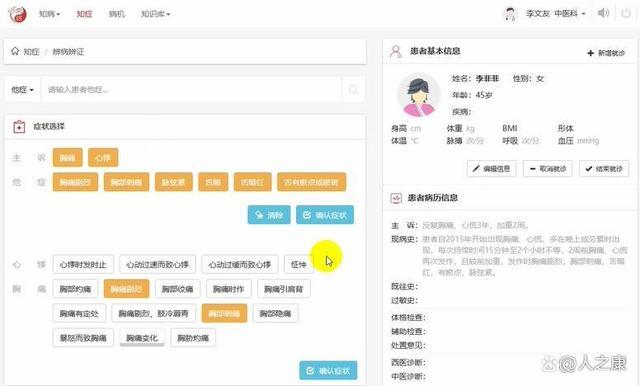Remove the 胸痛 tag in 主诉 row
Viewport: 640px width, 386px height.
click(67, 158)
